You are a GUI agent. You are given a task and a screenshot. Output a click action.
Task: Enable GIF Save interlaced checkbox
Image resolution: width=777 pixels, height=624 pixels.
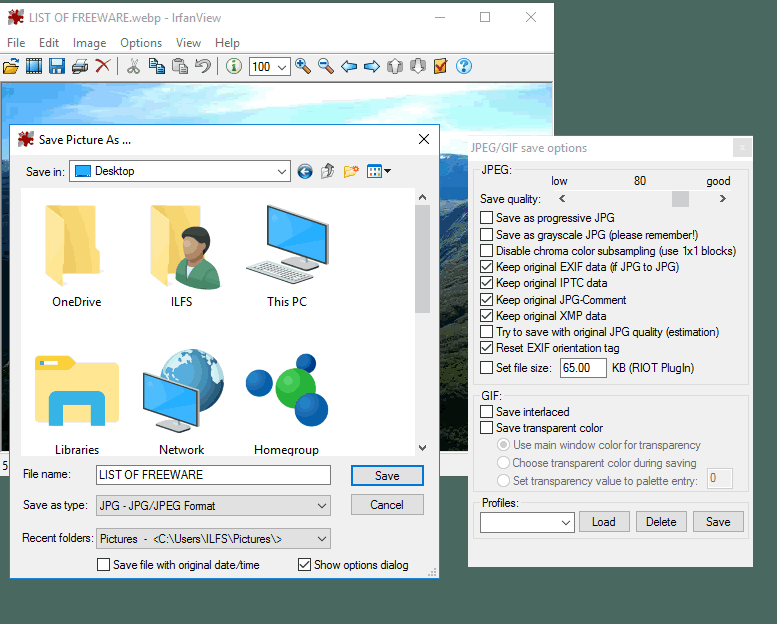pyautogui.click(x=487, y=412)
